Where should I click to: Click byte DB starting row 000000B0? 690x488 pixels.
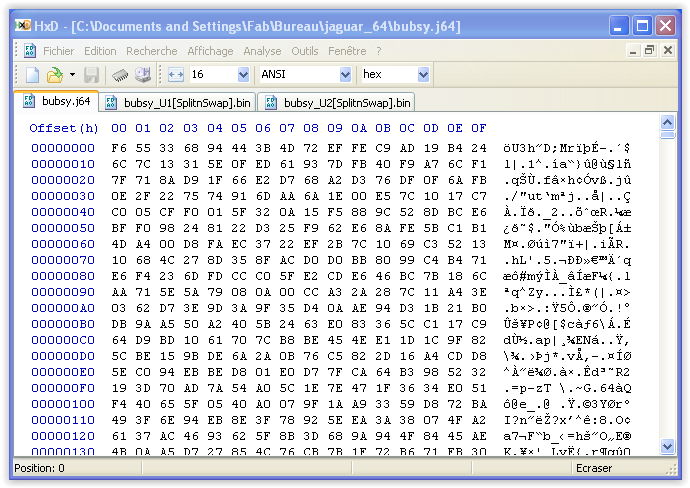pos(119,324)
